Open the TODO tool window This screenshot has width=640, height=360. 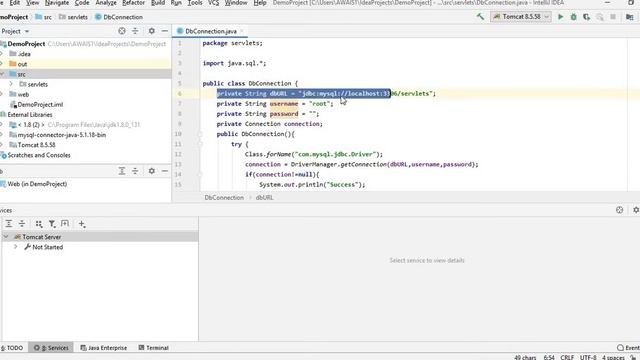tap(12, 348)
